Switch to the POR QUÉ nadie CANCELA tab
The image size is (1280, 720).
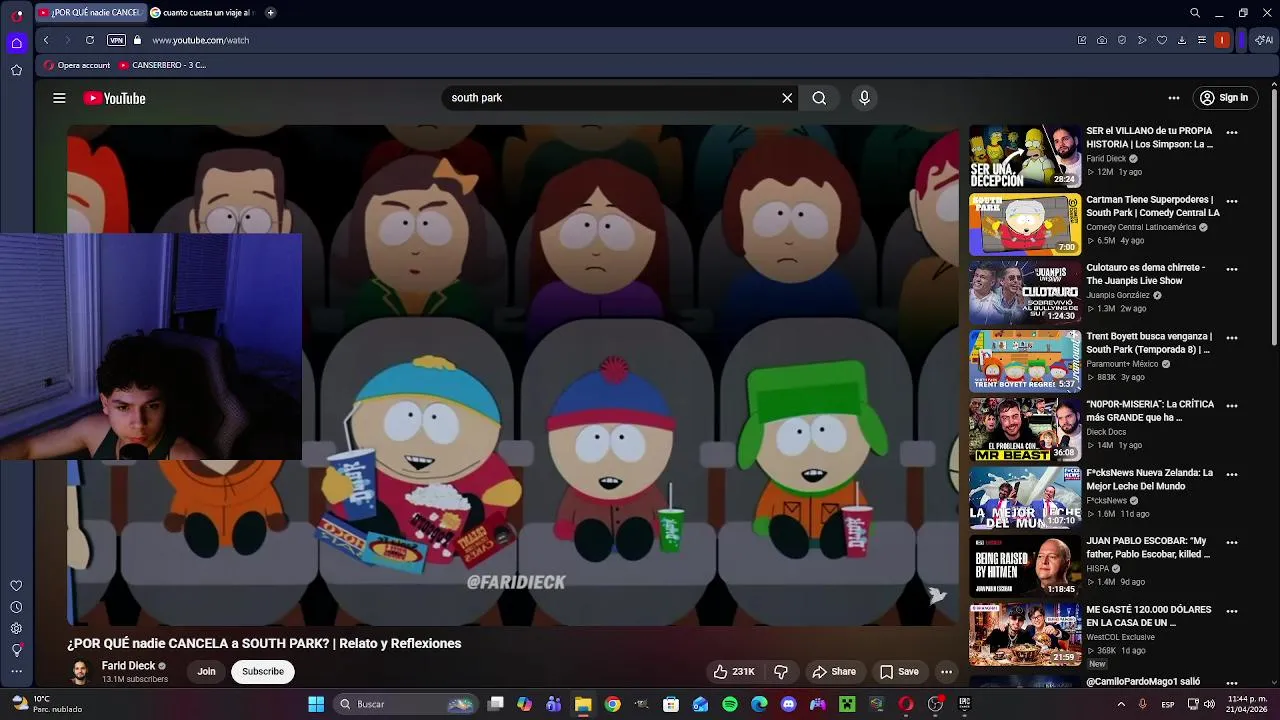[x=89, y=13]
